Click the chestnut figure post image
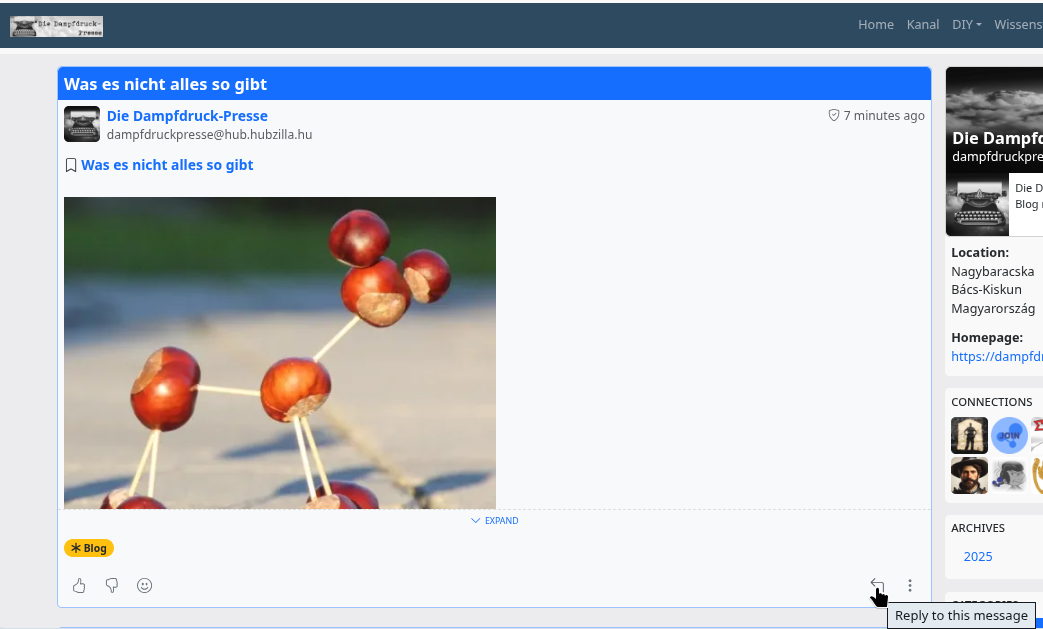 pyautogui.click(x=280, y=352)
